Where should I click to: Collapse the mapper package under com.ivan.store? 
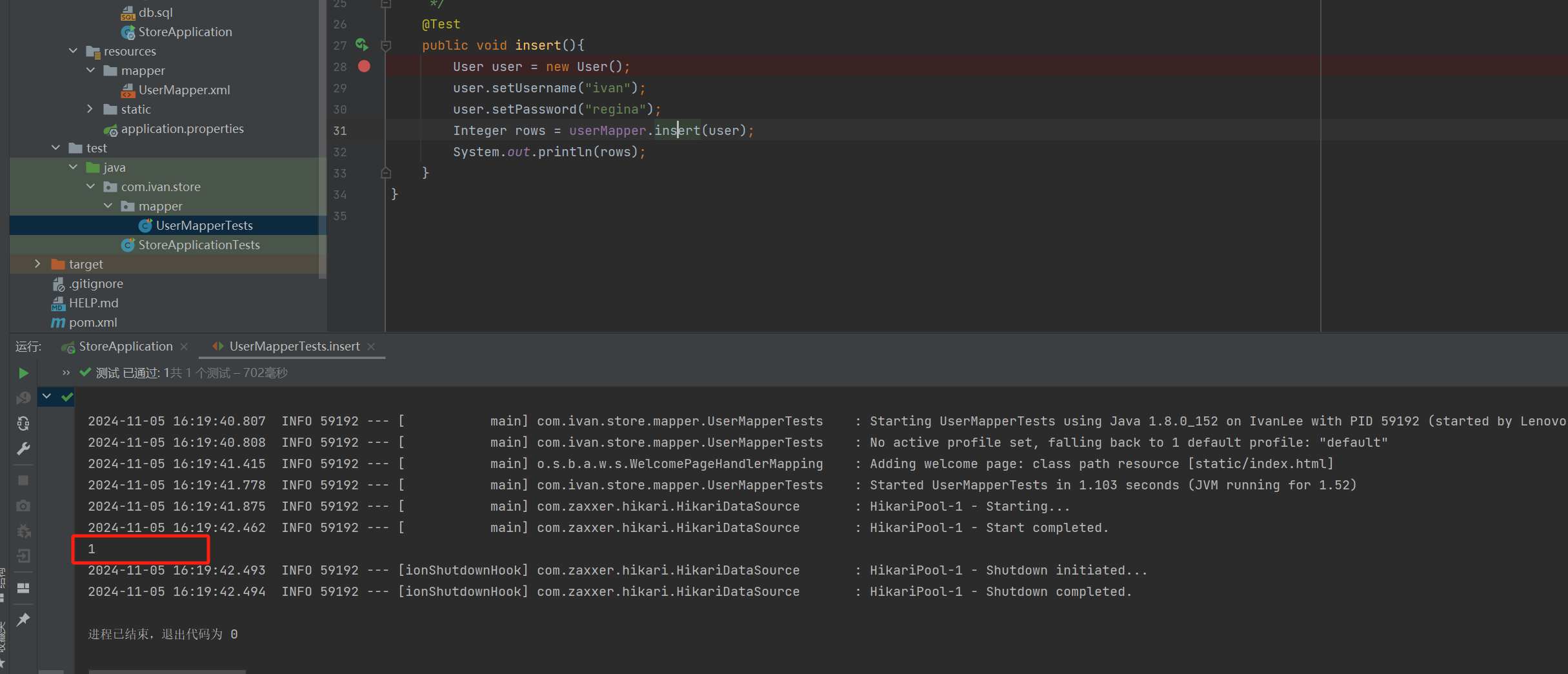coord(108,206)
